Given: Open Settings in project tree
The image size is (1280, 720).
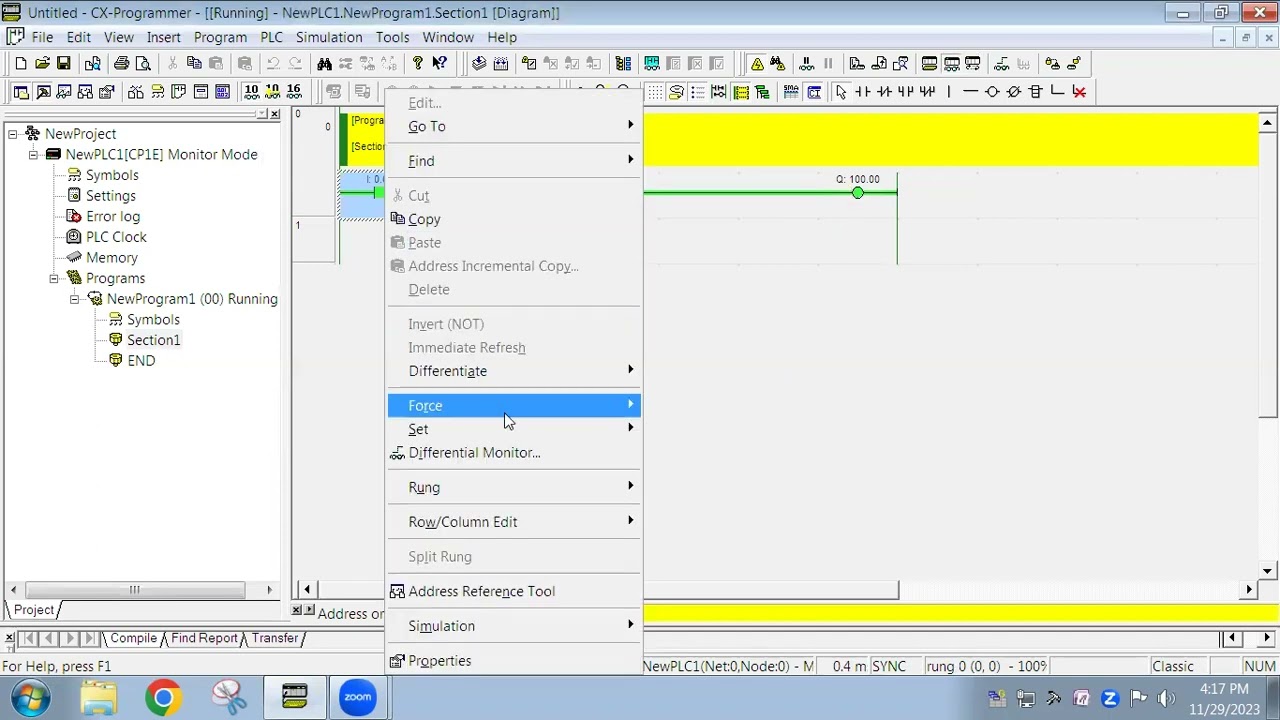Looking at the screenshot, I should coord(110,196).
